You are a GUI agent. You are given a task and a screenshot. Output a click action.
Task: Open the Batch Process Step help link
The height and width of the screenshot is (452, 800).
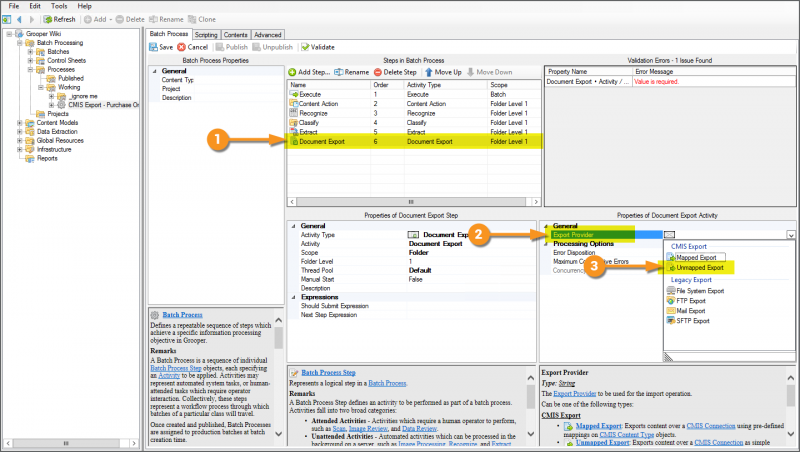(x=328, y=372)
